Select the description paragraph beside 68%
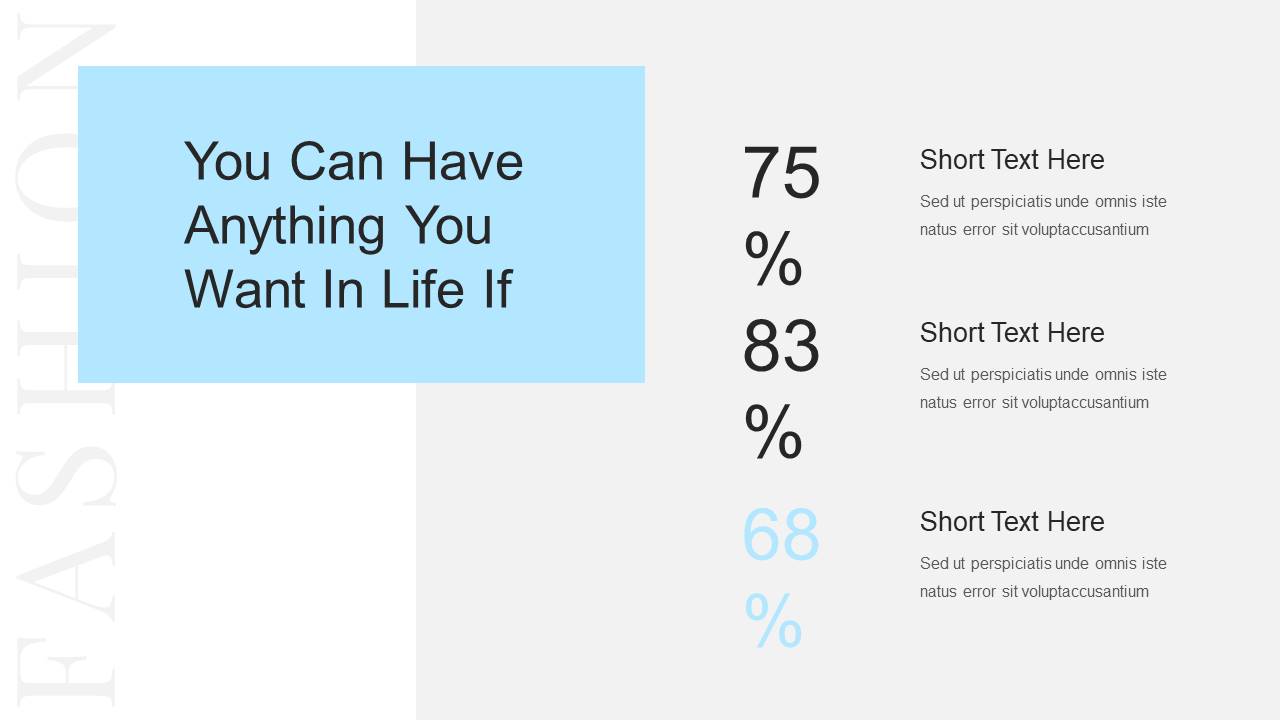This screenshot has width=1280, height=720. [1043, 578]
